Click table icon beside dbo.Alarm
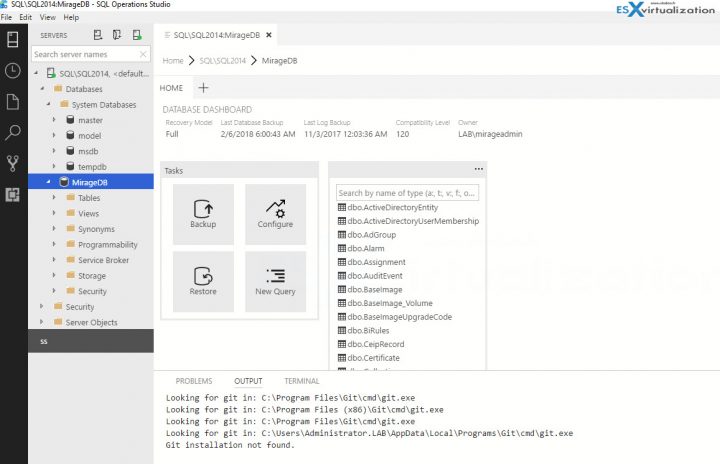 tap(342, 248)
